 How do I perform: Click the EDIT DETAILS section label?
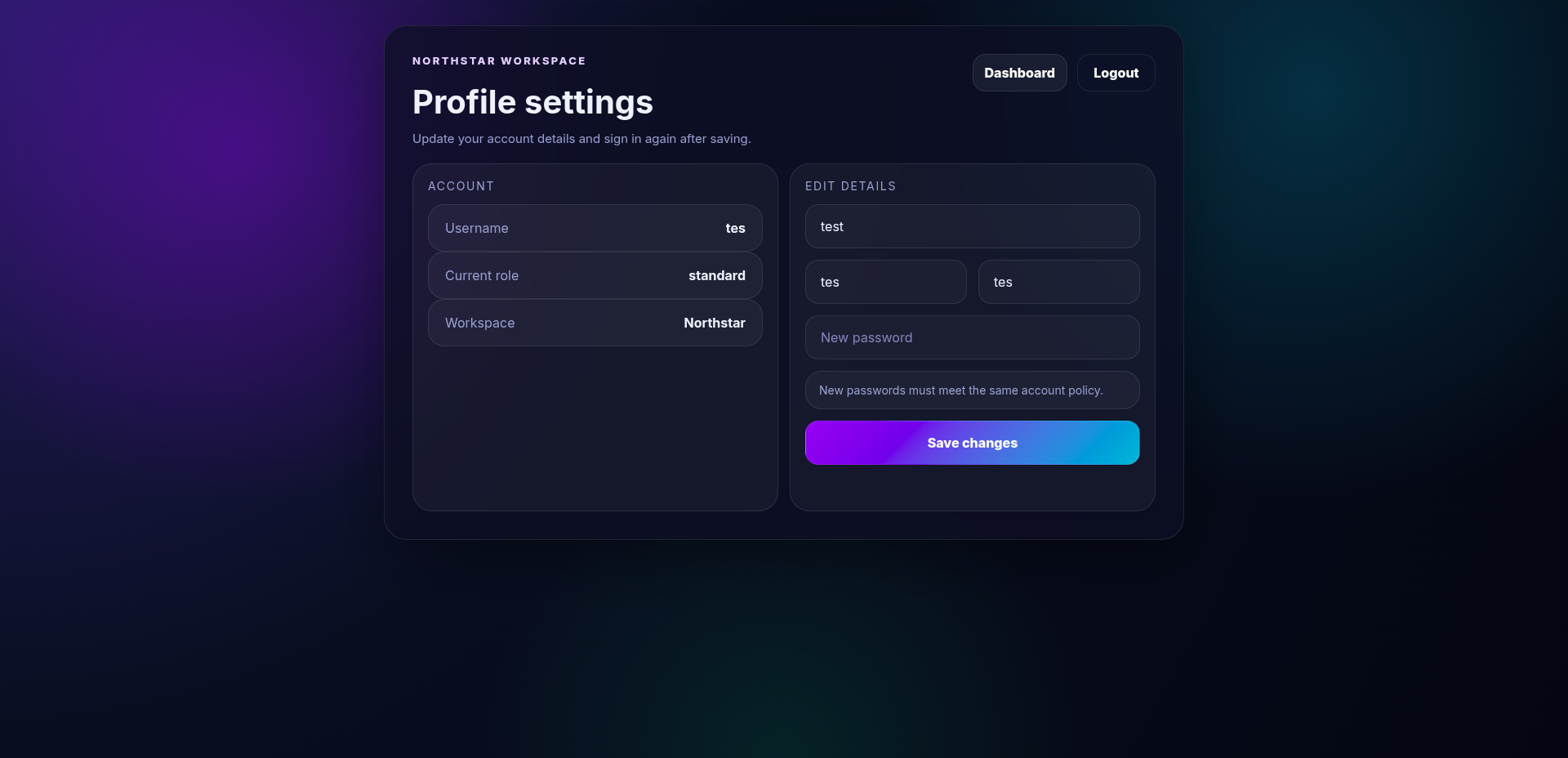[850, 186]
